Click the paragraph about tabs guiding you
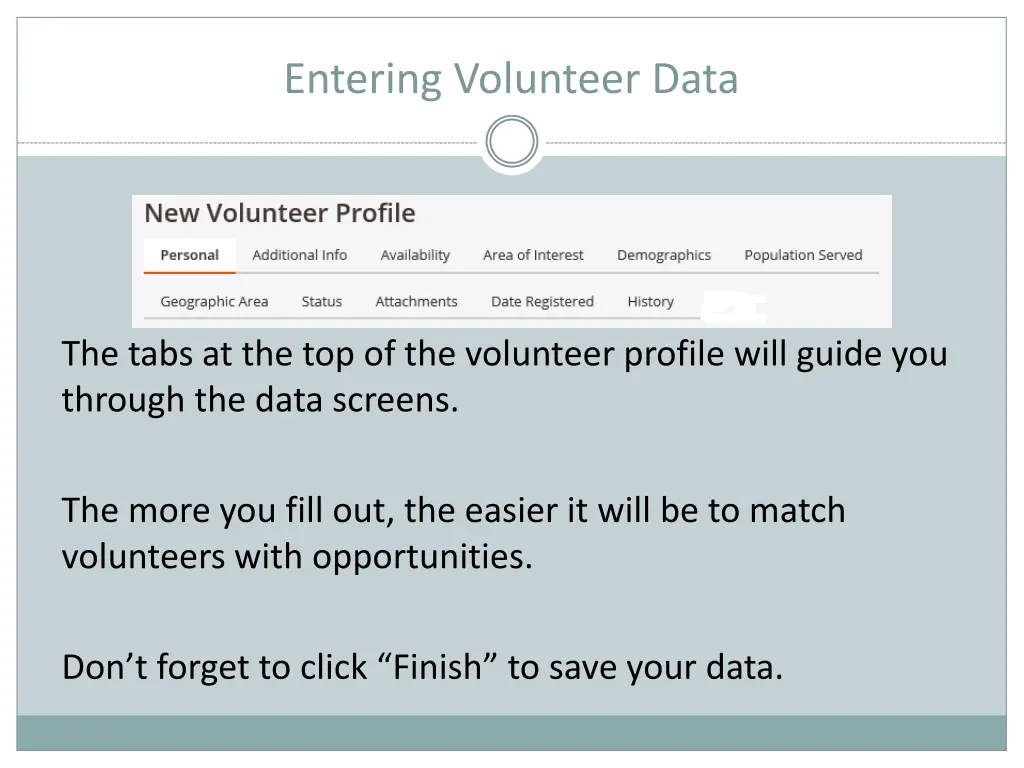 point(504,376)
